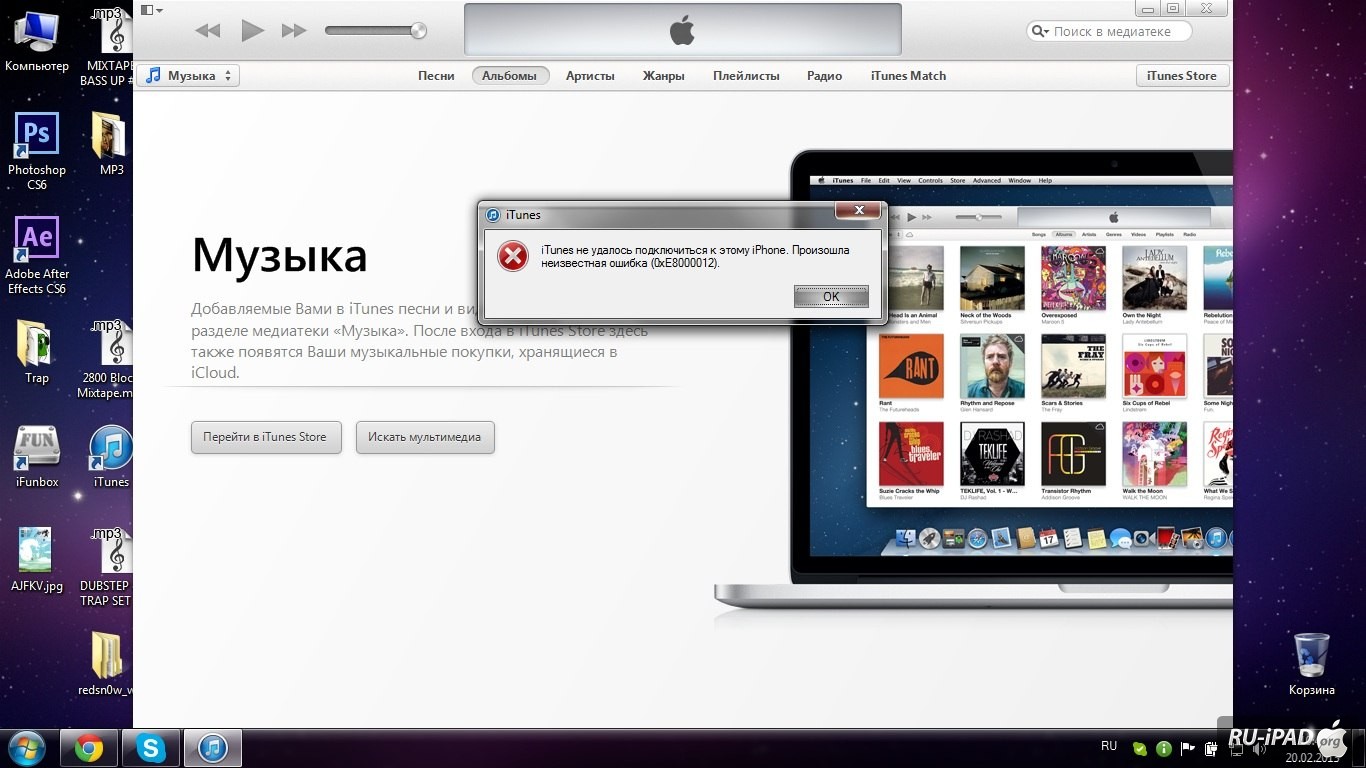This screenshot has height=768, width=1366.
Task: Start playback with the Play button
Action: [x=252, y=30]
